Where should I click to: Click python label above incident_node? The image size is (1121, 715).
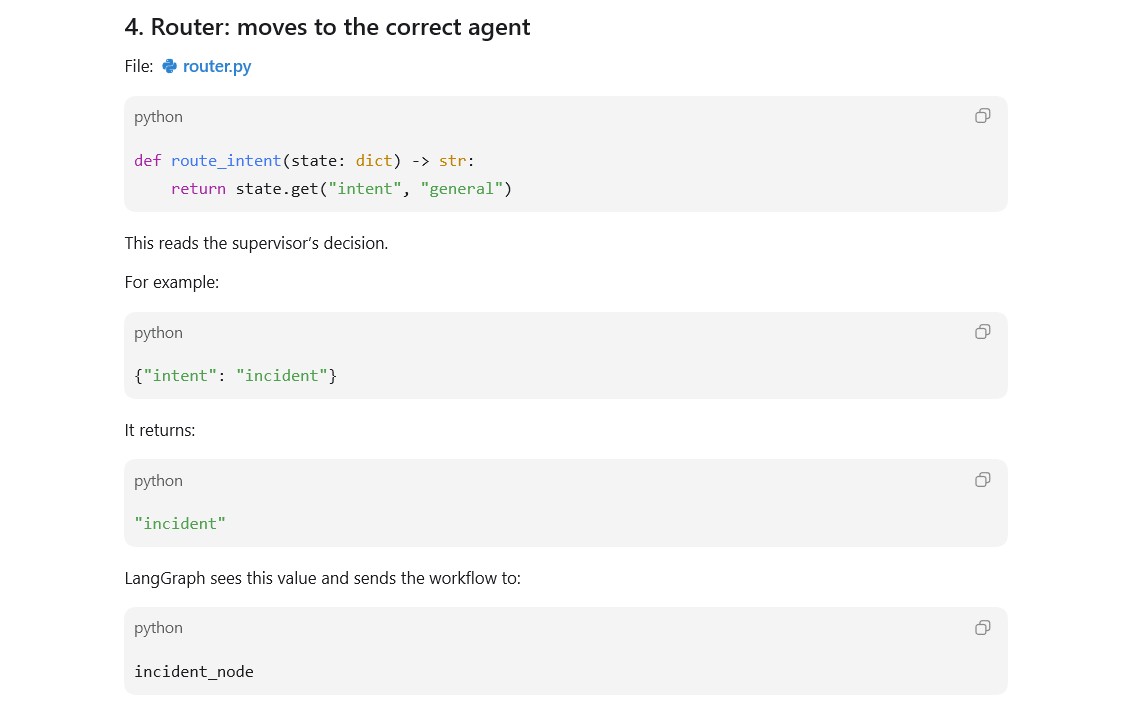point(158,628)
